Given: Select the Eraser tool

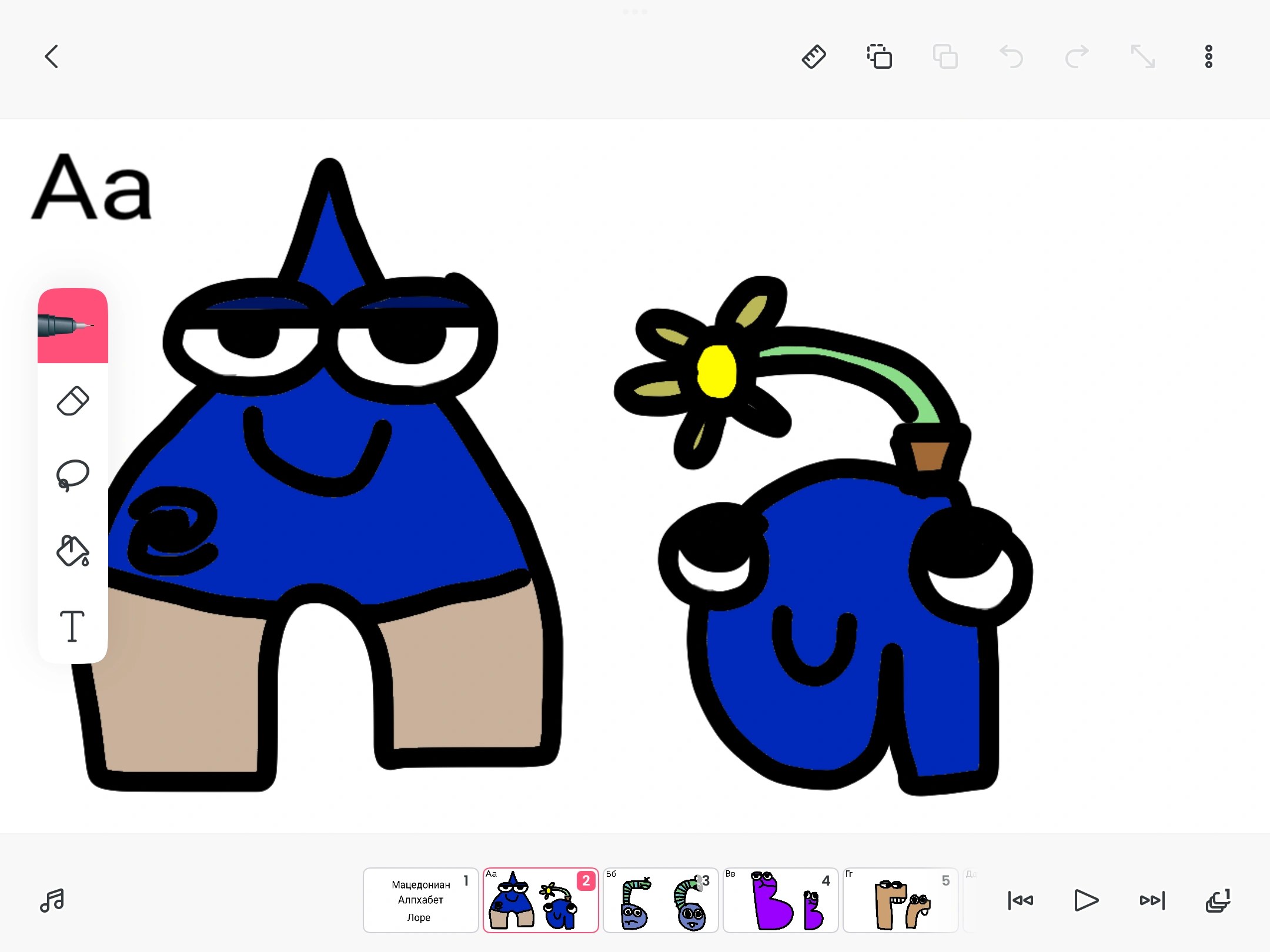Looking at the screenshot, I should tap(73, 401).
